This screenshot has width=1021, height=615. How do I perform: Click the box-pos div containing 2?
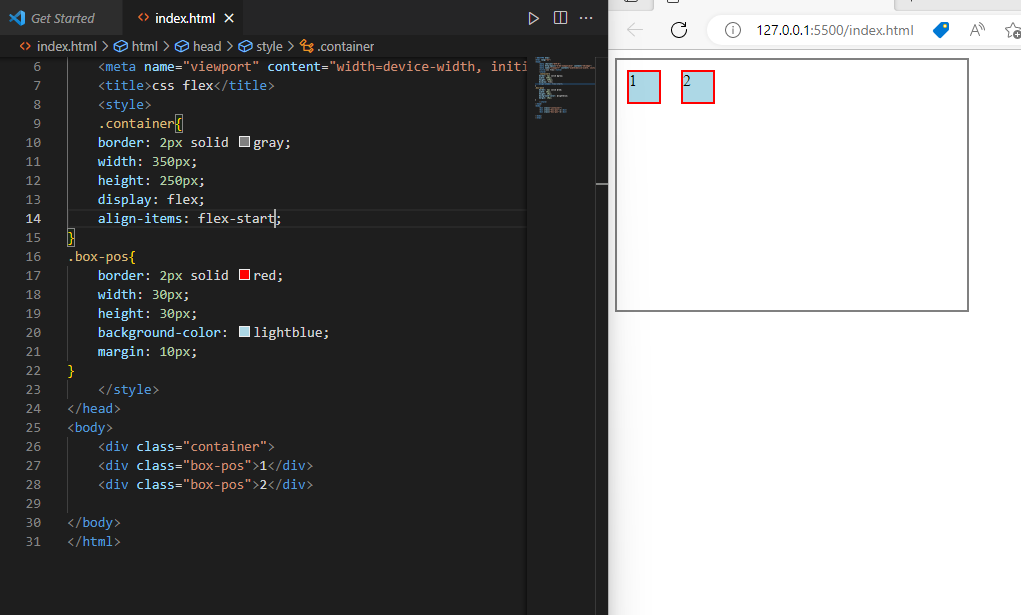(x=206, y=484)
